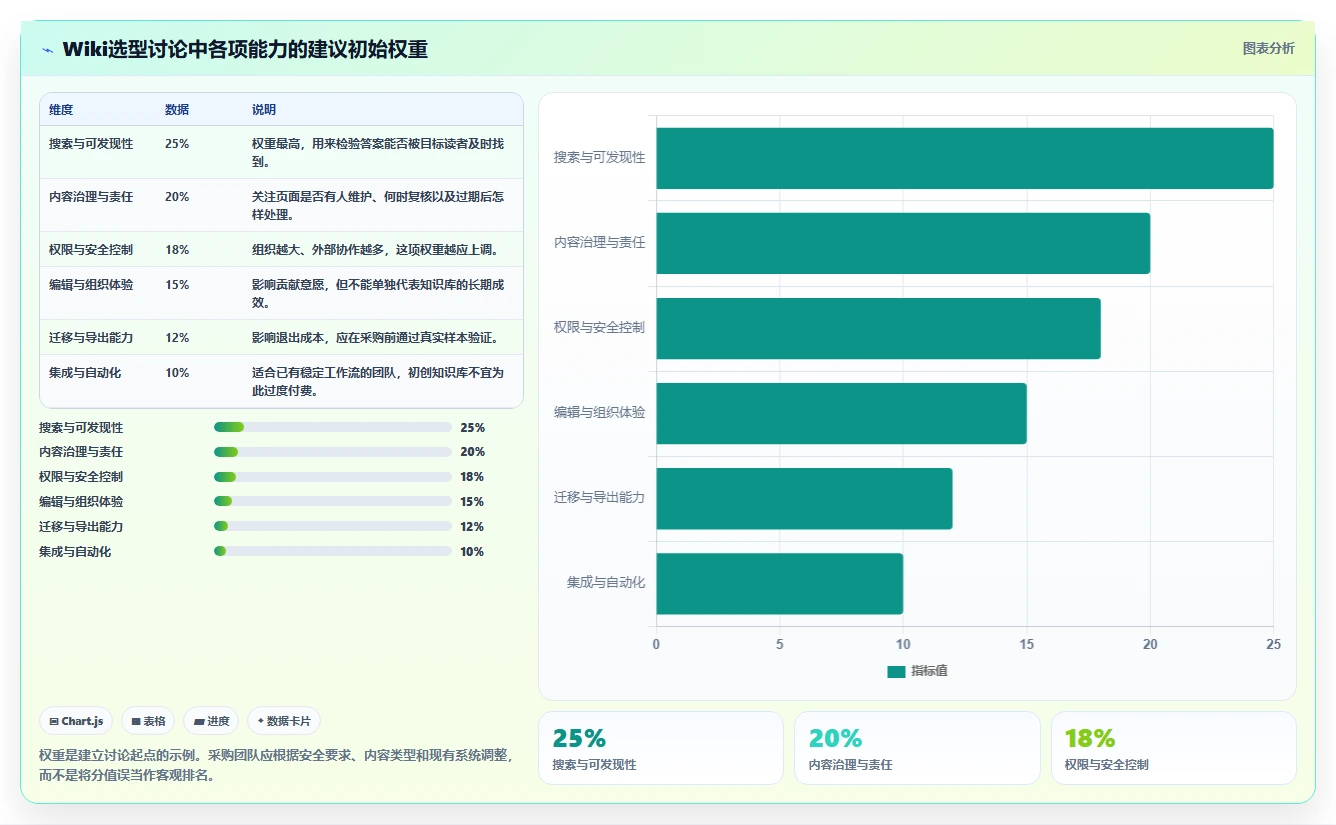
Task: Click the description starting 适合已有稳定工作流的团队
Action: coord(378,382)
